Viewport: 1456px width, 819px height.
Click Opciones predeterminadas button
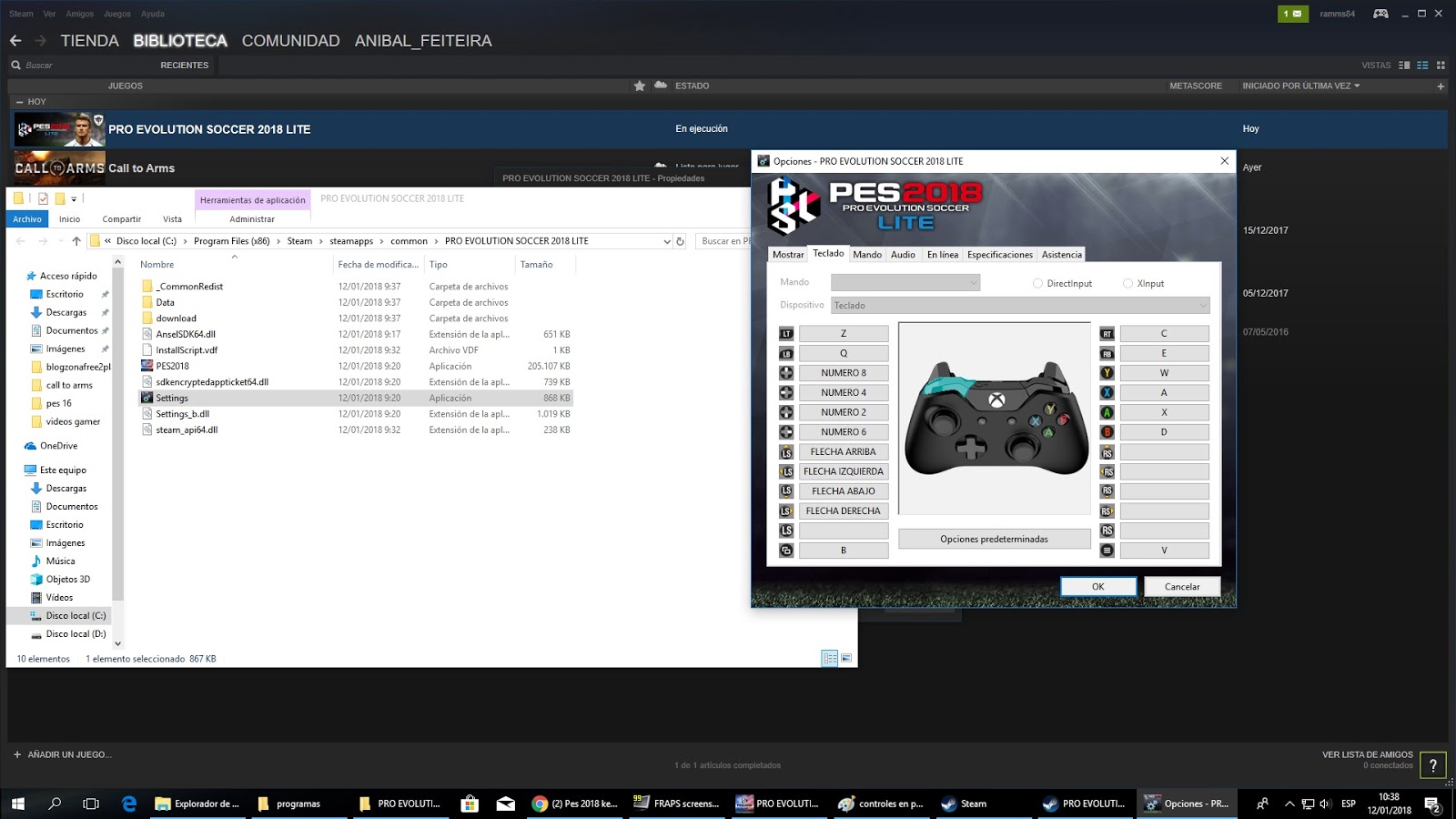pos(994,539)
